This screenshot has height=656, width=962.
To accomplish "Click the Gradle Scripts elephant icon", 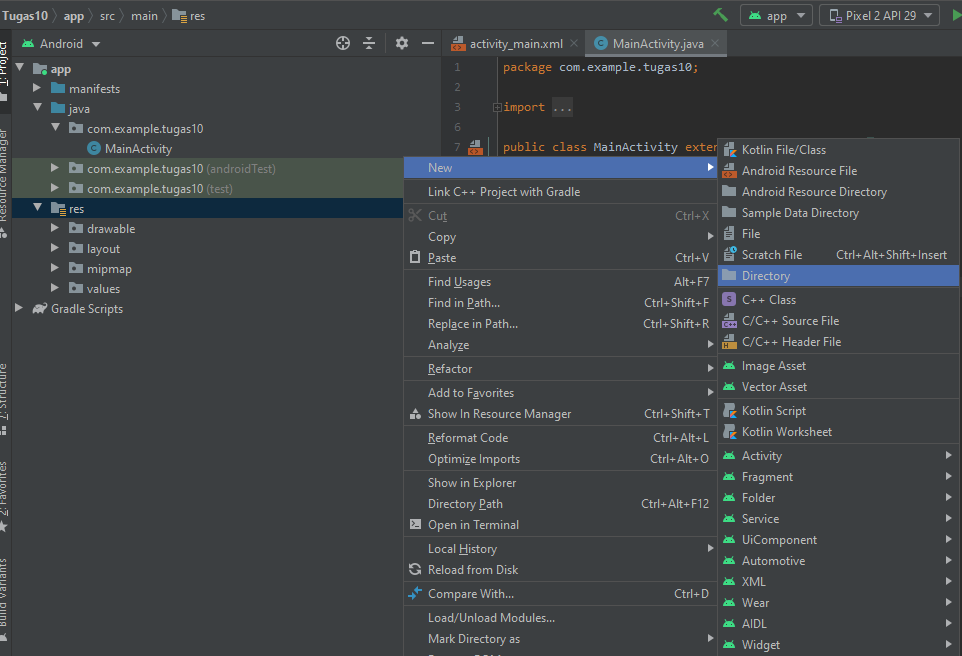I will [40, 309].
